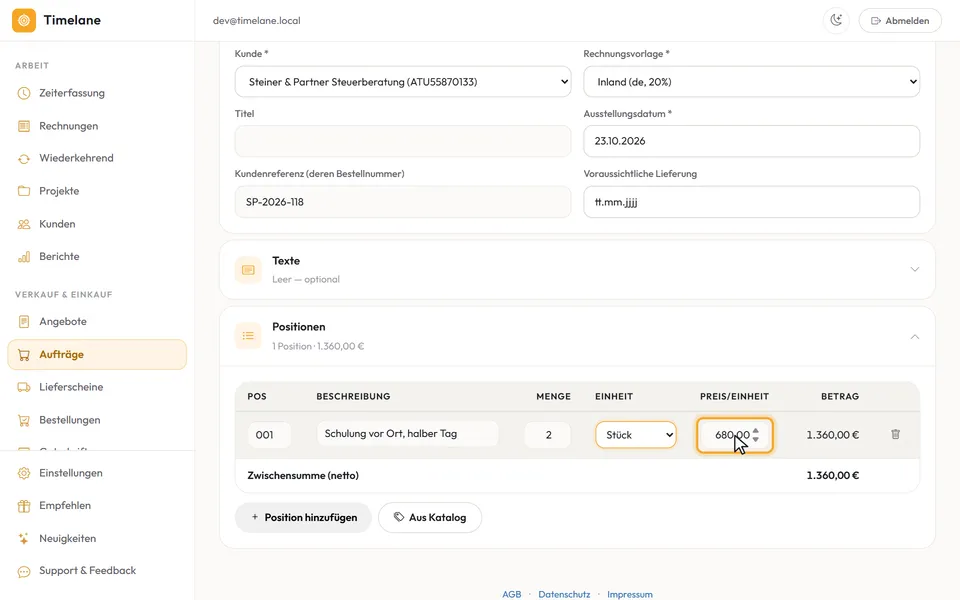Expand the Texte section chevron
Screen dimensions: 960x600
coord(915,269)
